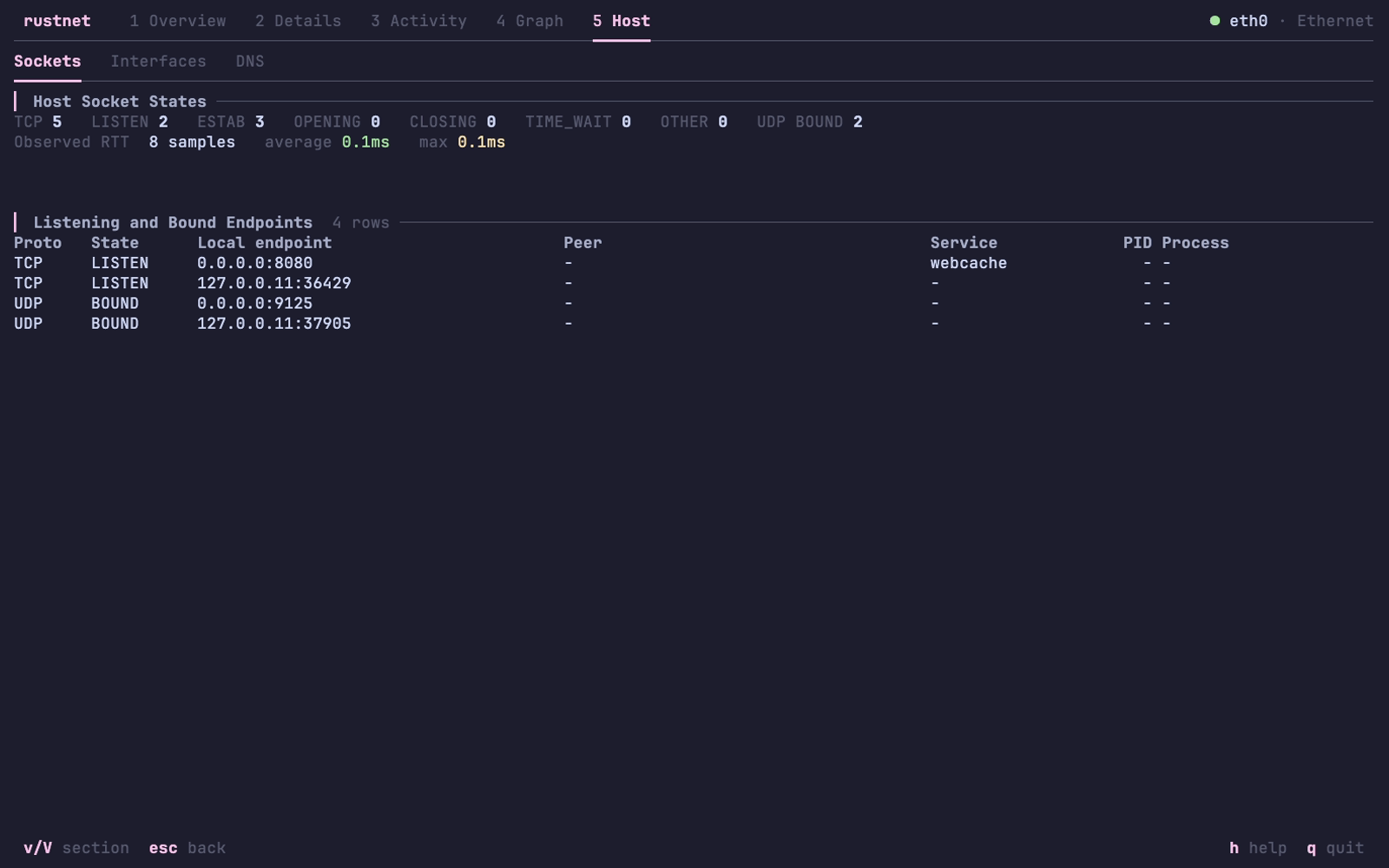
Task: Click the Local endpoint column header
Action: click(x=264, y=243)
